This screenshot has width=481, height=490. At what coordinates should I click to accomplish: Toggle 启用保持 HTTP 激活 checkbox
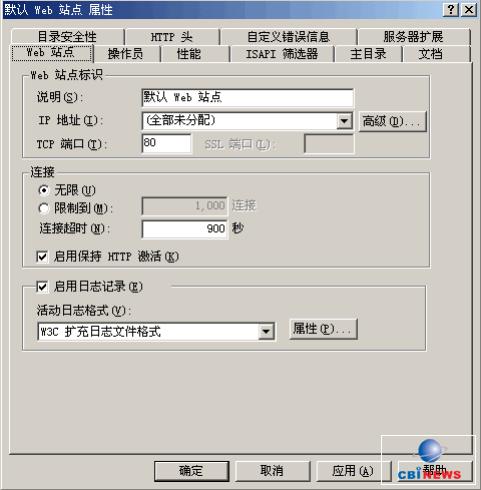(x=42, y=257)
